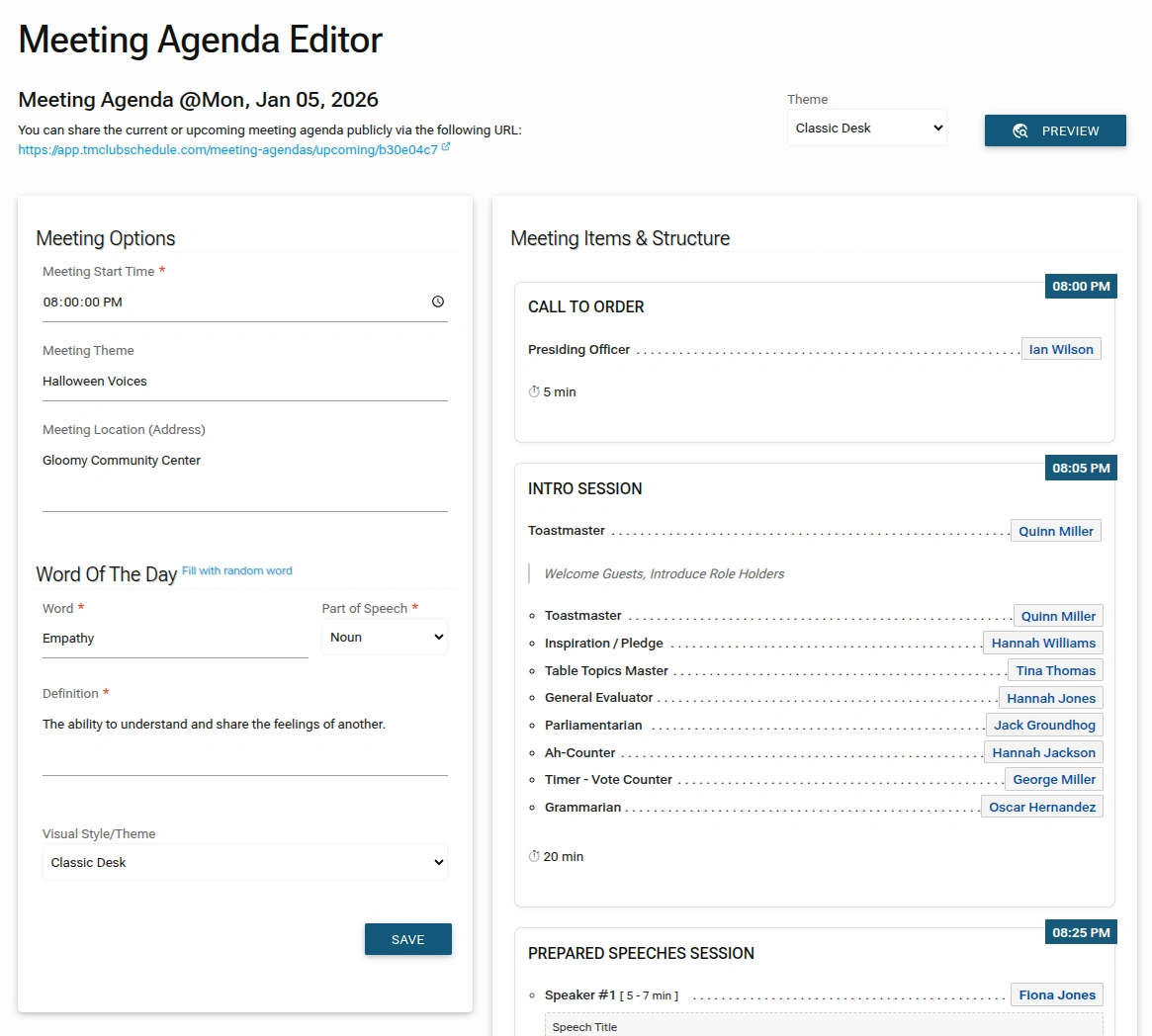Image resolution: width=1152 pixels, height=1036 pixels.
Task: Click the Preview button with magnifier icon
Action: point(1055,130)
